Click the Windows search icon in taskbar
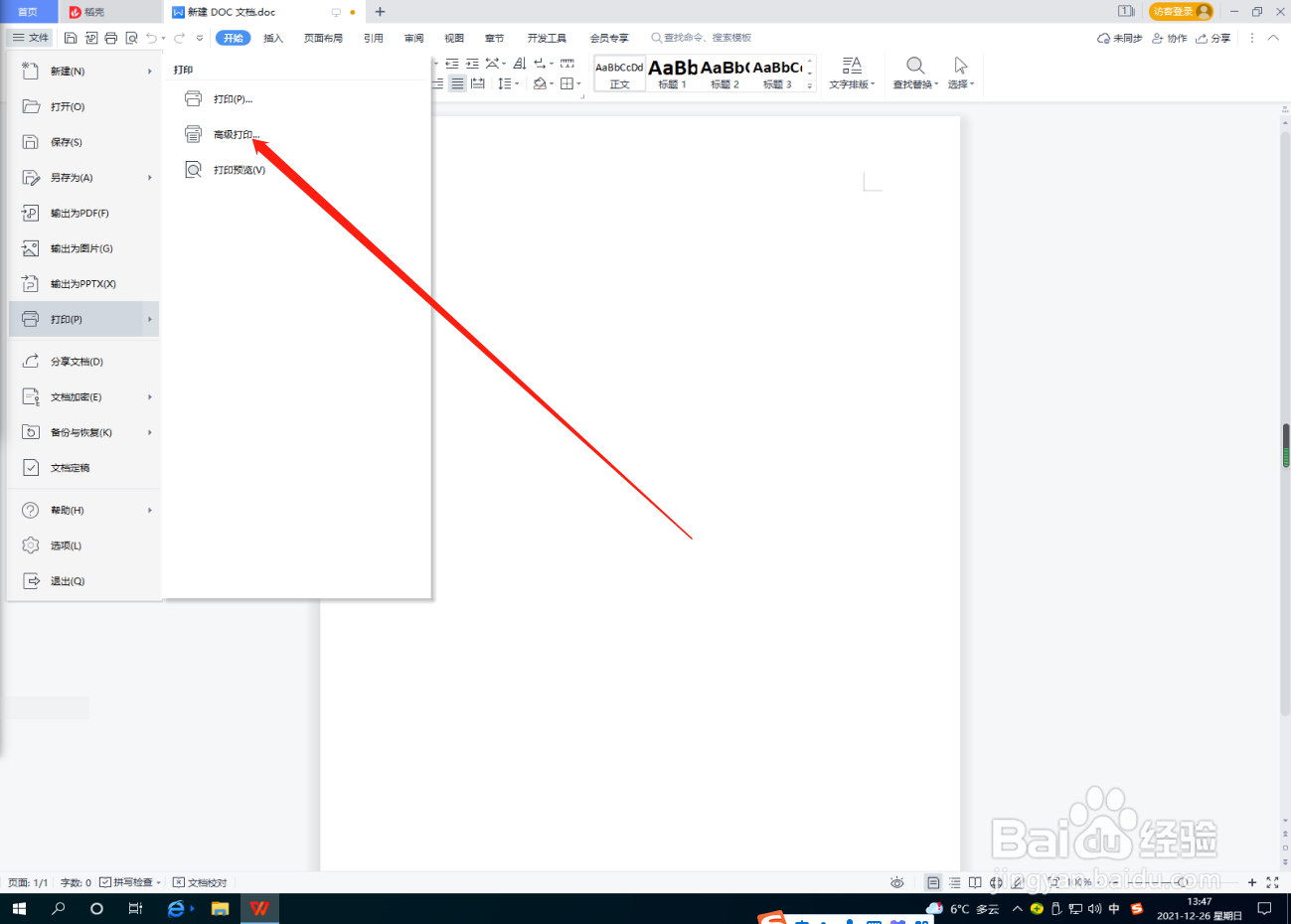This screenshot has height=924, width=1291. (58, 908)
